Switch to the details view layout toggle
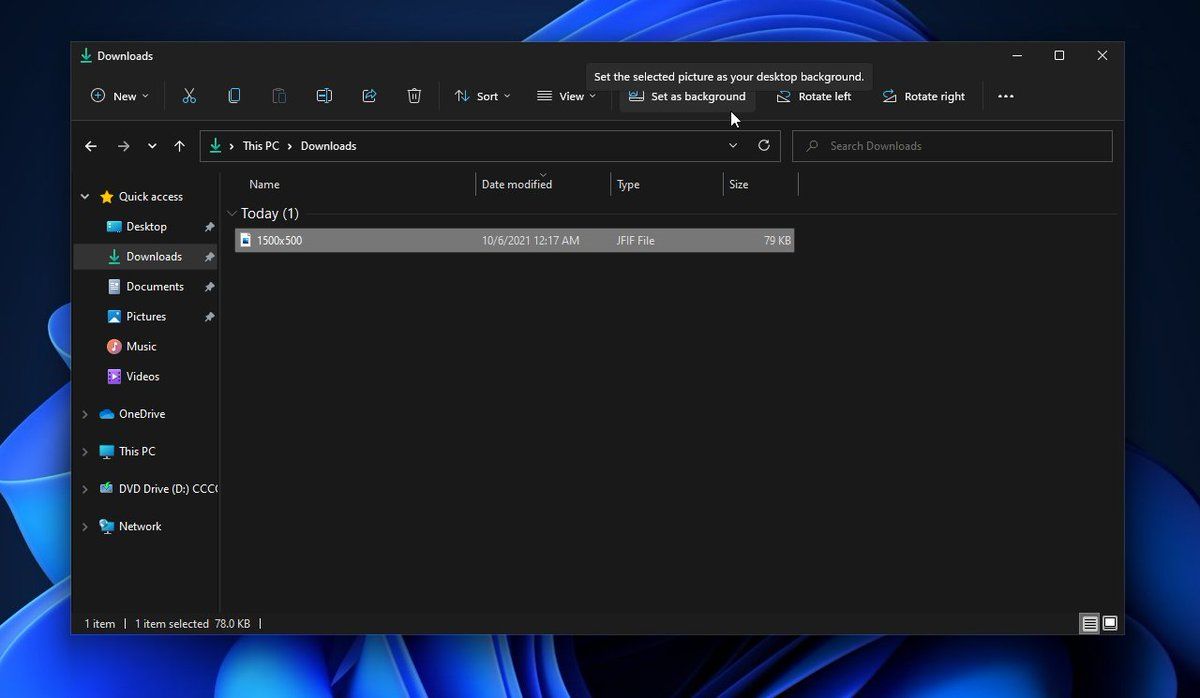Image resolution: width=1200 pixels, height=698 pixels. tap(1089, 623)
